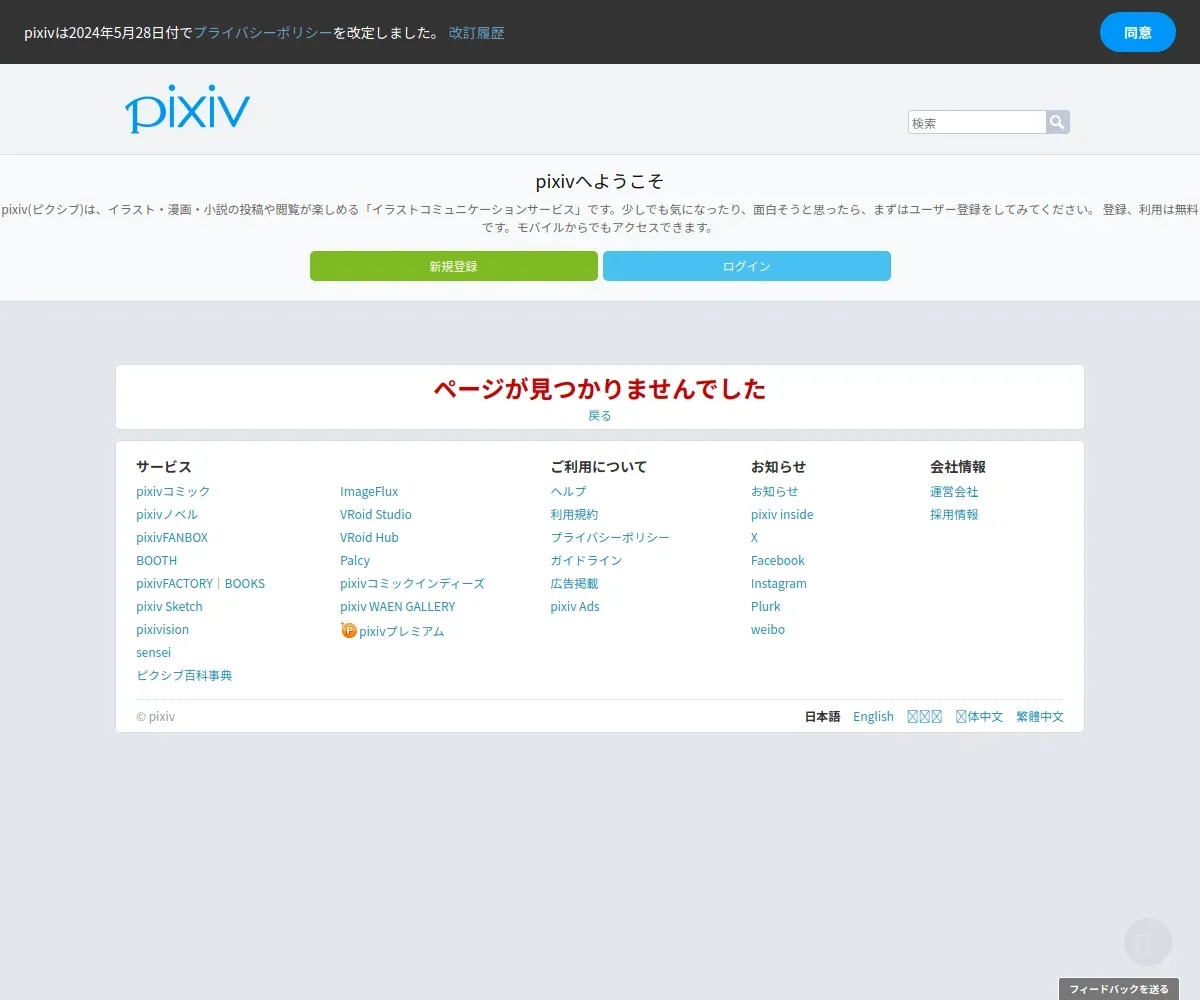Change the language to 繁體中文
1200x1000 pixels.
tap(1040, 716)
